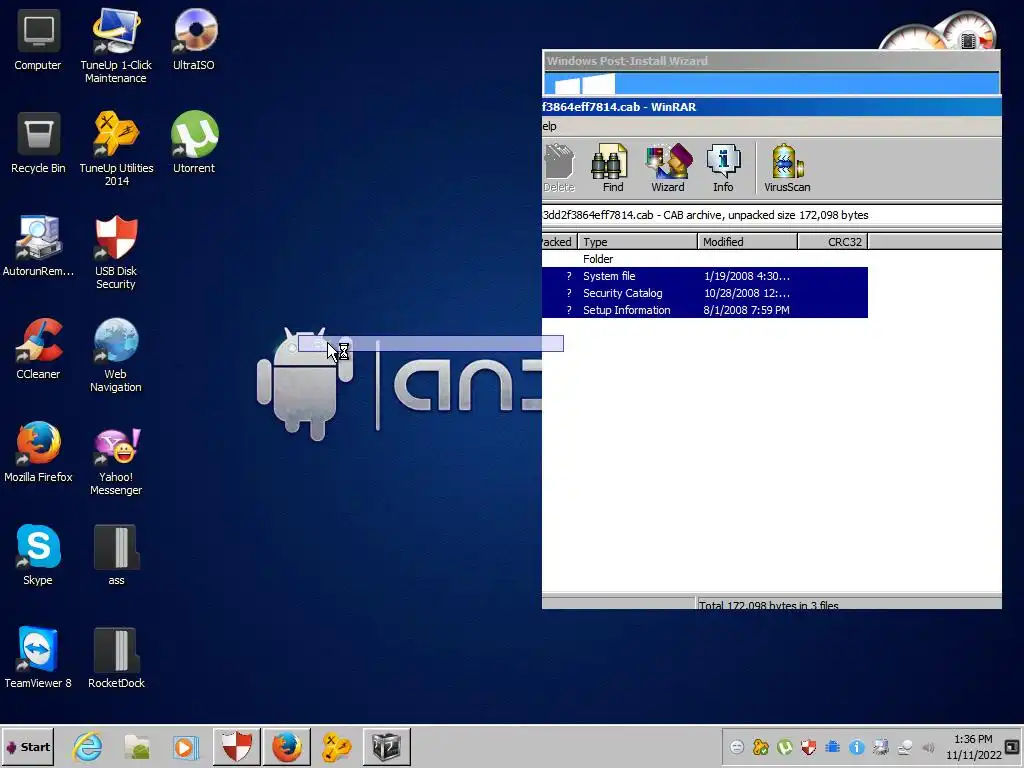The width and height of the screenshot is (1024, 768).
Task: Select the Setup Information row
Action: pyautogui.click(x=705, y=310)
